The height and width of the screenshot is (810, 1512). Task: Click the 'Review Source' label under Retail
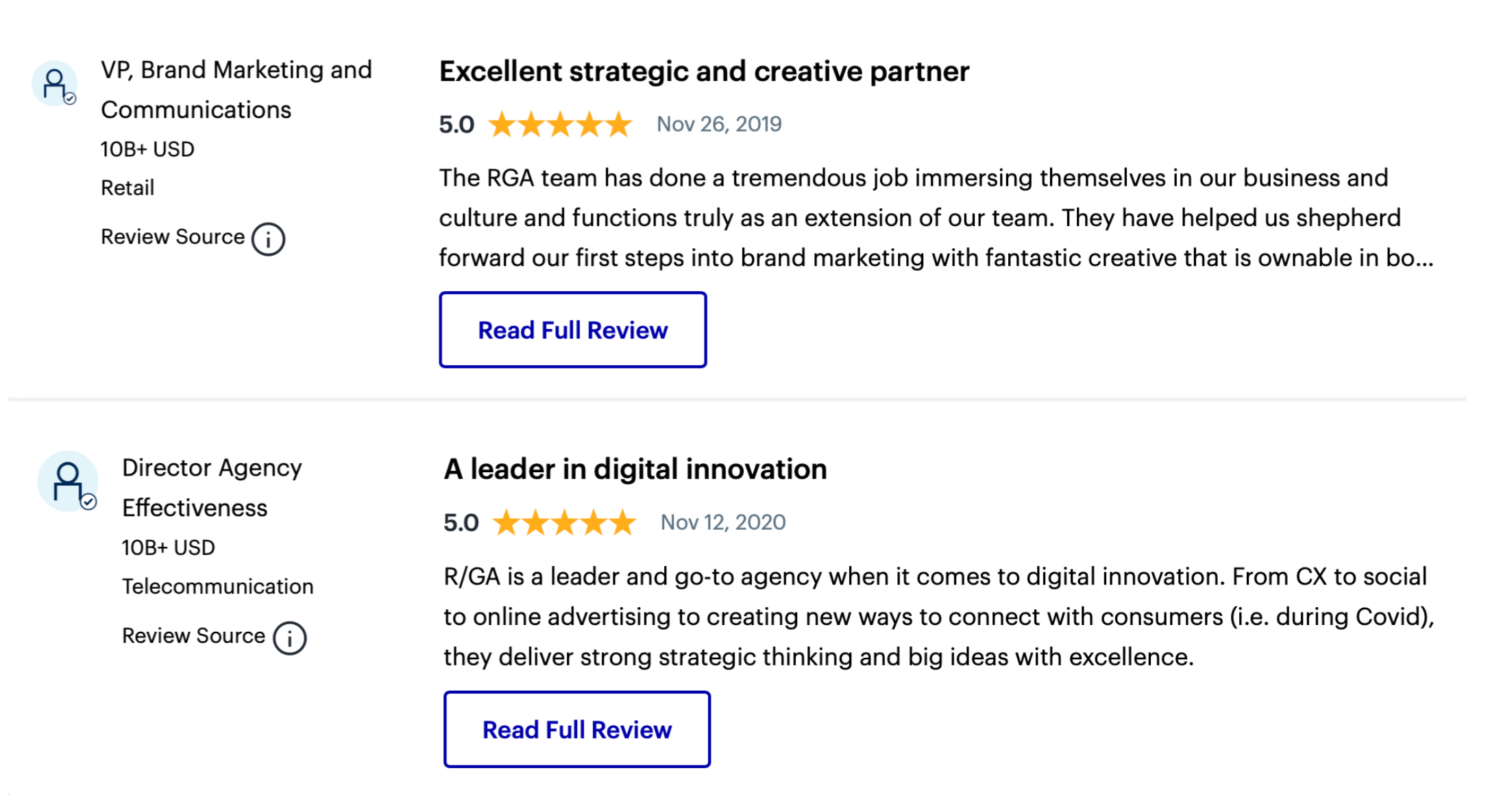(x=172, y=237)
